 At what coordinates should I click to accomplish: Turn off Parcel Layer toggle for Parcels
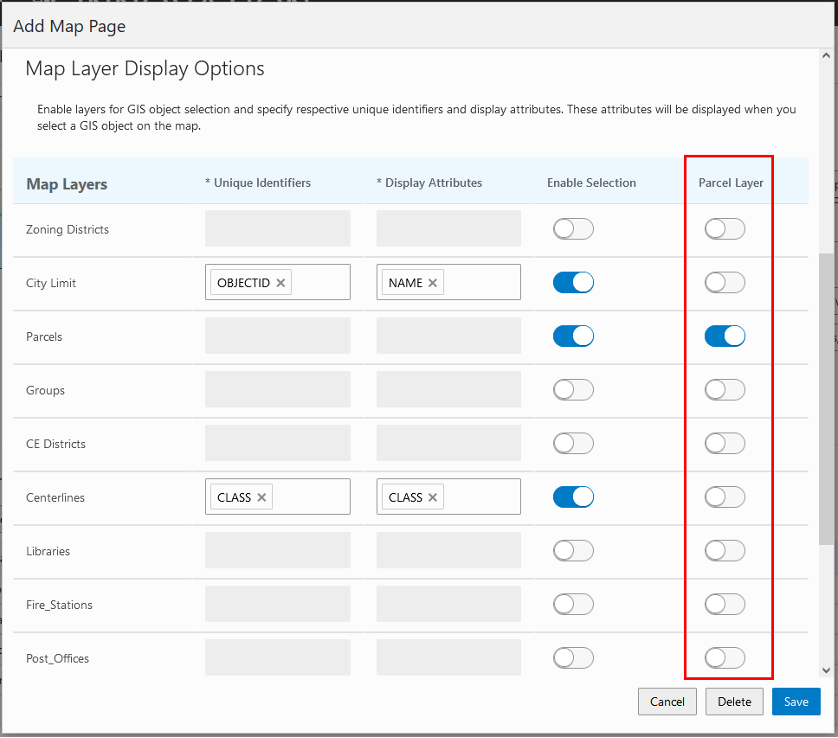point(725,336)
